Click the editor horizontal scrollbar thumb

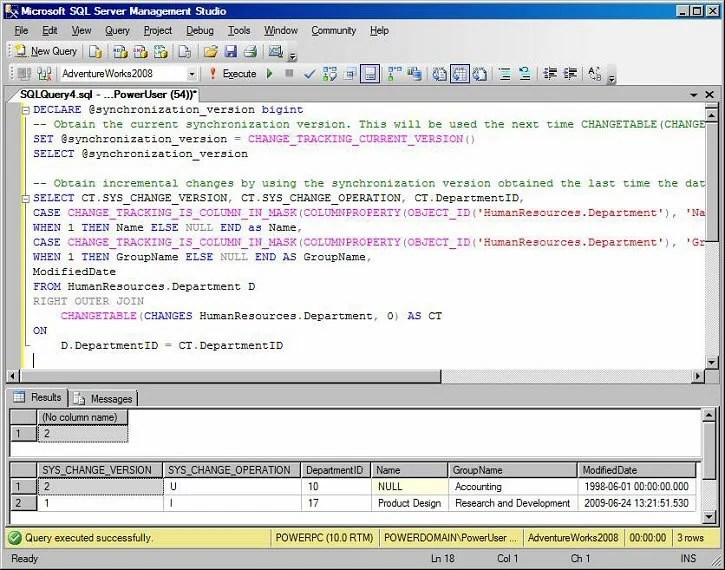230,376
